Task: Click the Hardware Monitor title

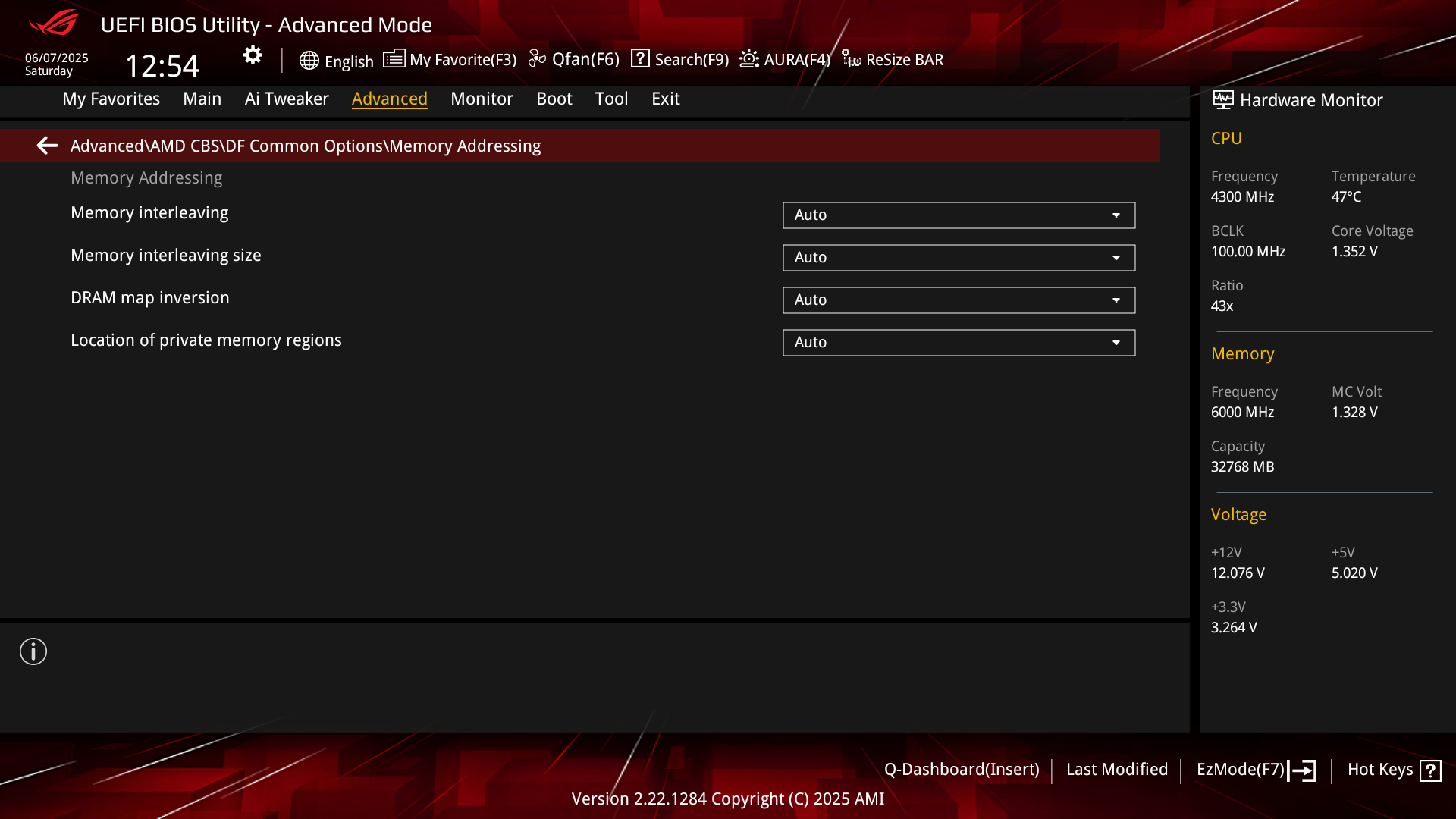Action: coord(1311,100)
